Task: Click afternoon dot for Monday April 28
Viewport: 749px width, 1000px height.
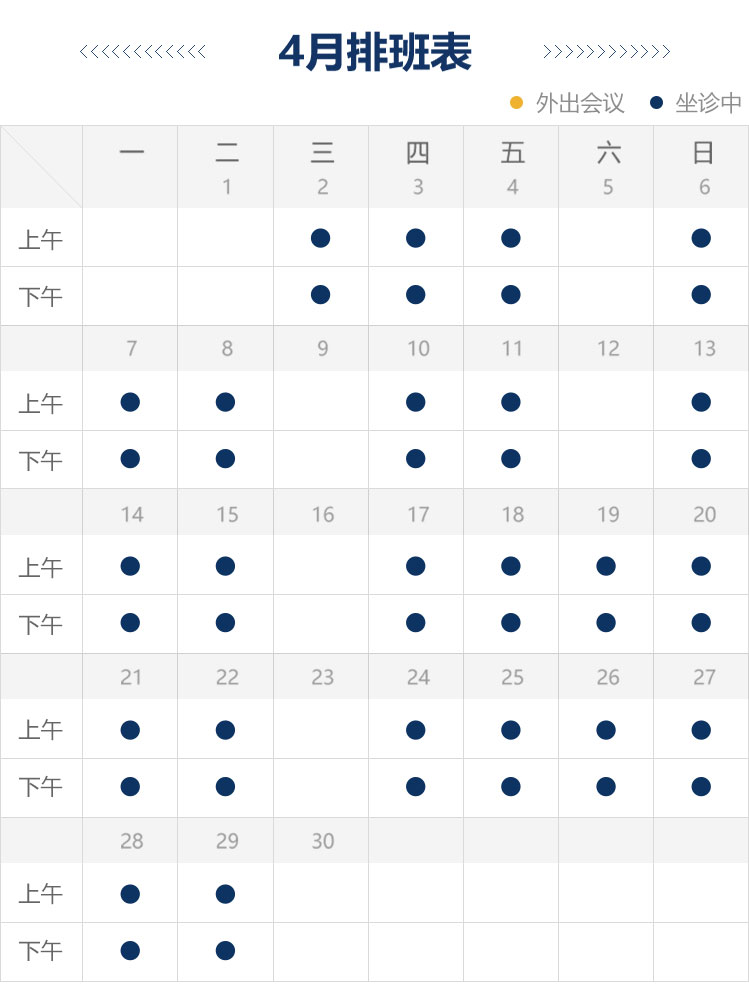Action: pos(130,950)
